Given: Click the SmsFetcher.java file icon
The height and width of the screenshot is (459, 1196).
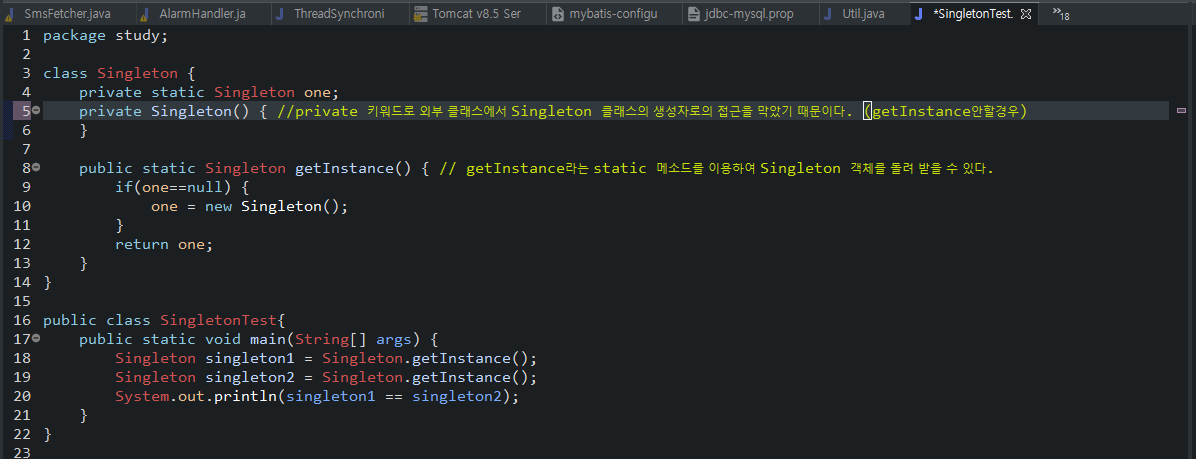Looking at the screenshot, I should [x=10, y=14].
